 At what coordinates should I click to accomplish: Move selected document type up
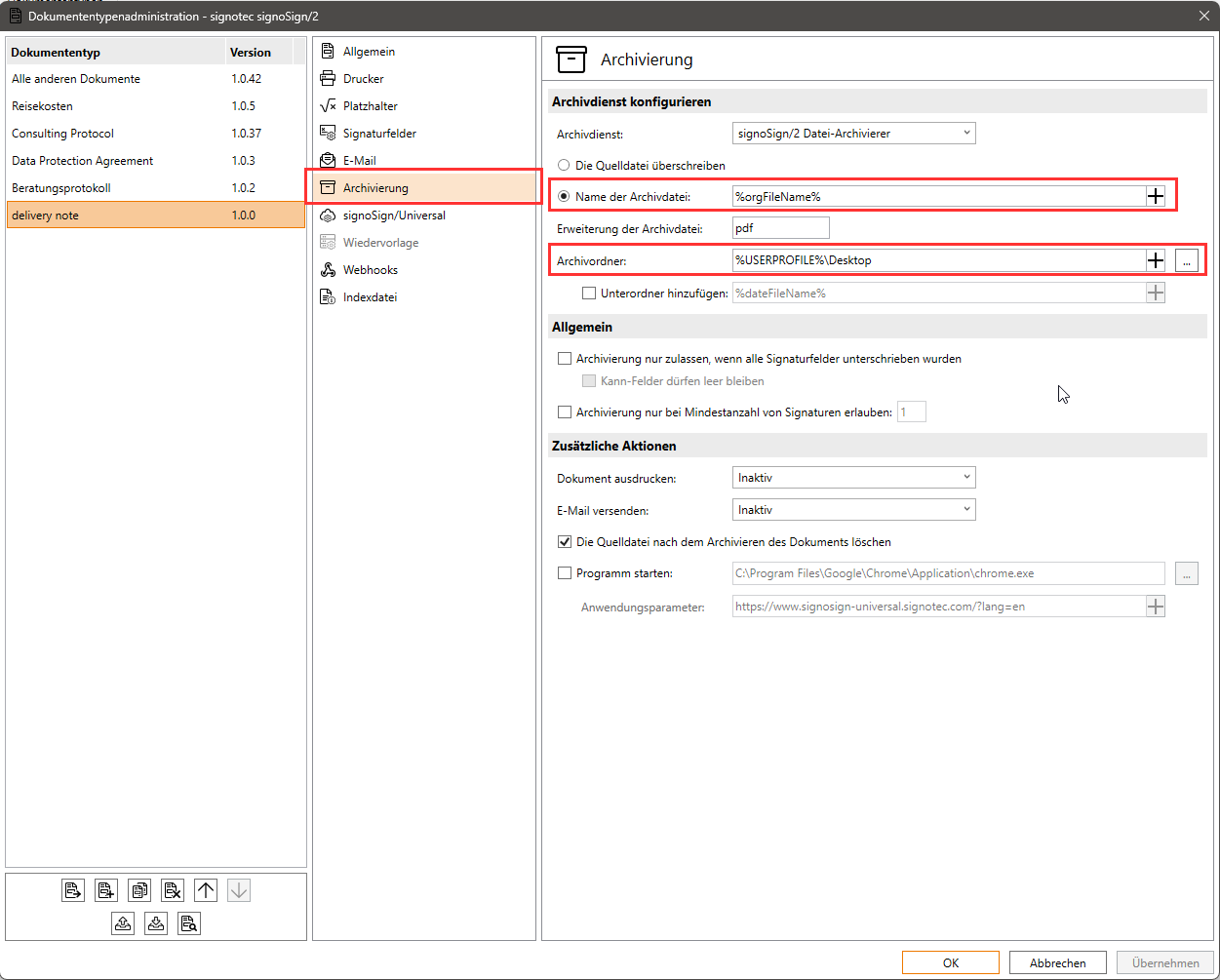(x=206, y=890)
